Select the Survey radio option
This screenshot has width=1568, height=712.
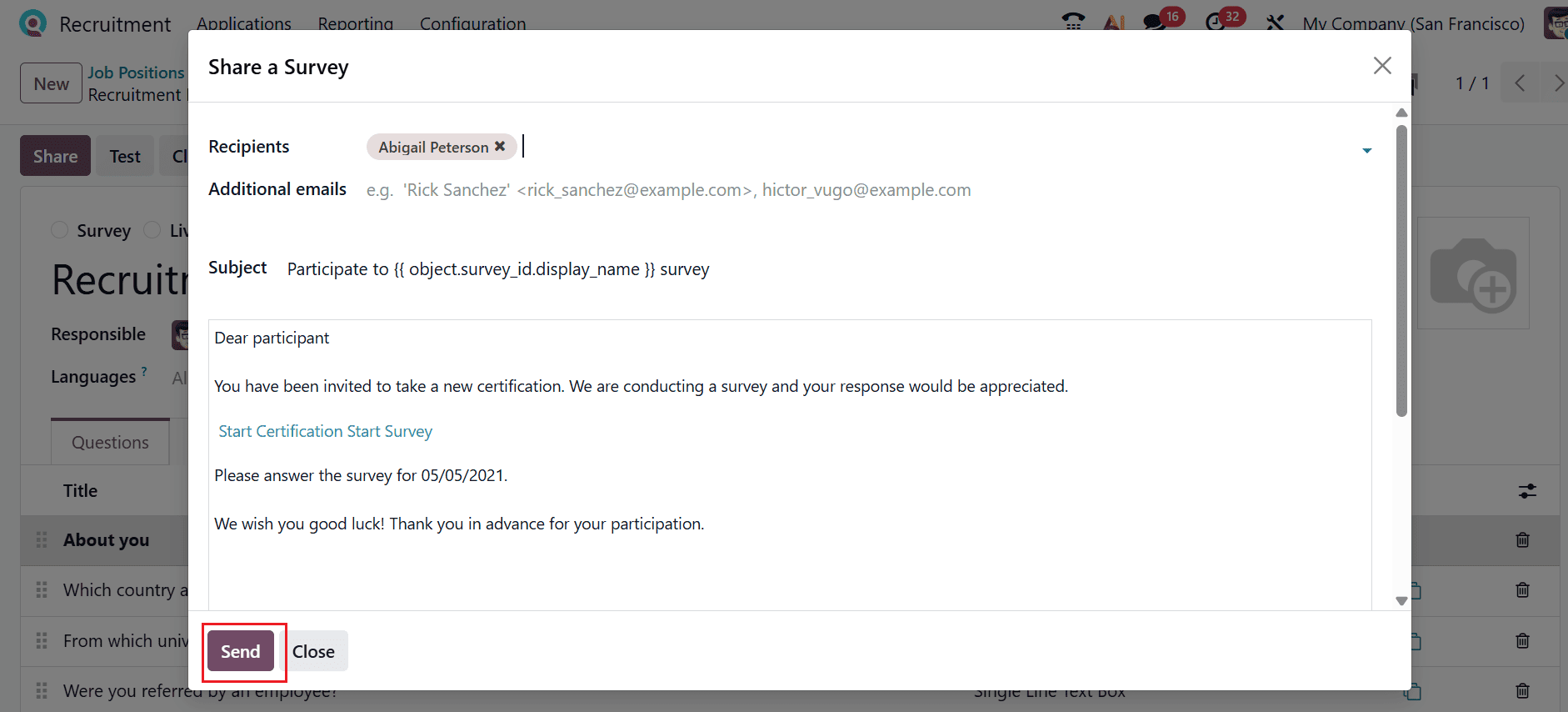coord(59,230)
